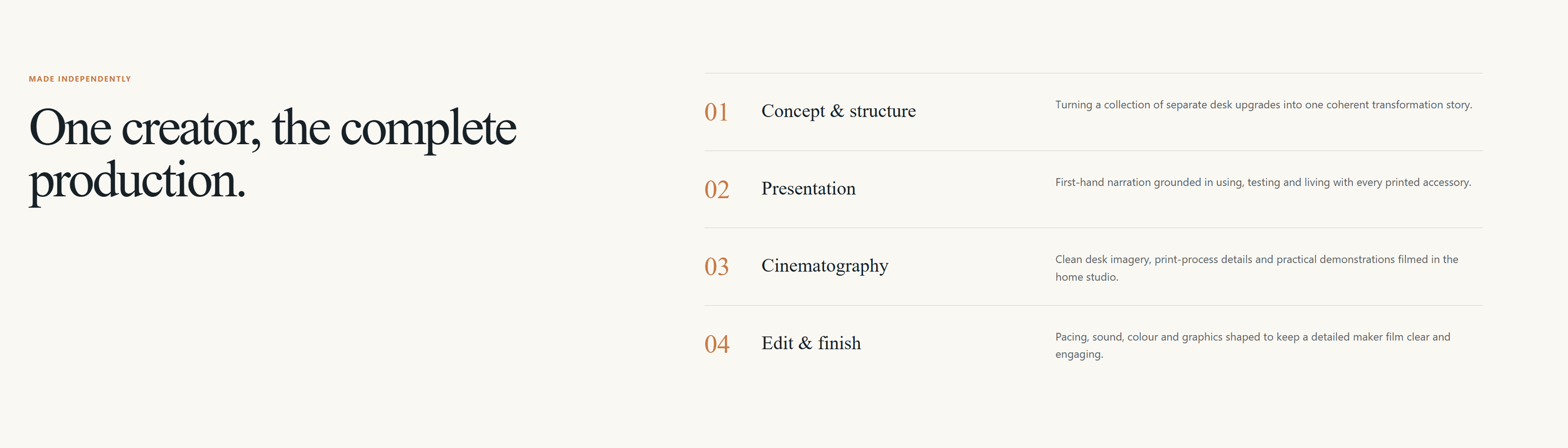
Task: Click the words 'home studio.' in Cinematography description
Action: point(1086,277)
